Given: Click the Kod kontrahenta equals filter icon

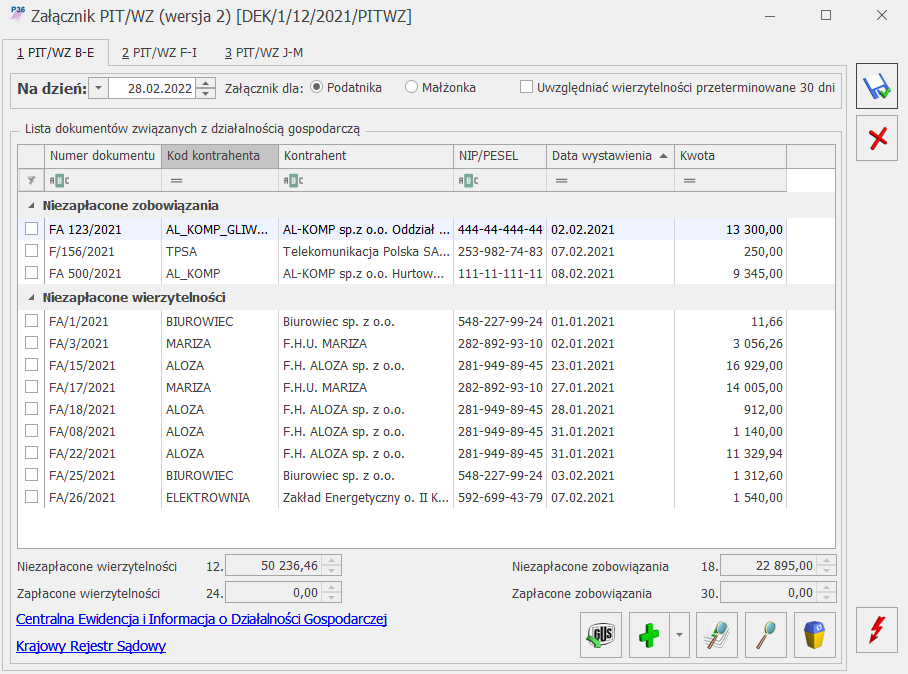Looking at the screenshot, I should (177, 181).
